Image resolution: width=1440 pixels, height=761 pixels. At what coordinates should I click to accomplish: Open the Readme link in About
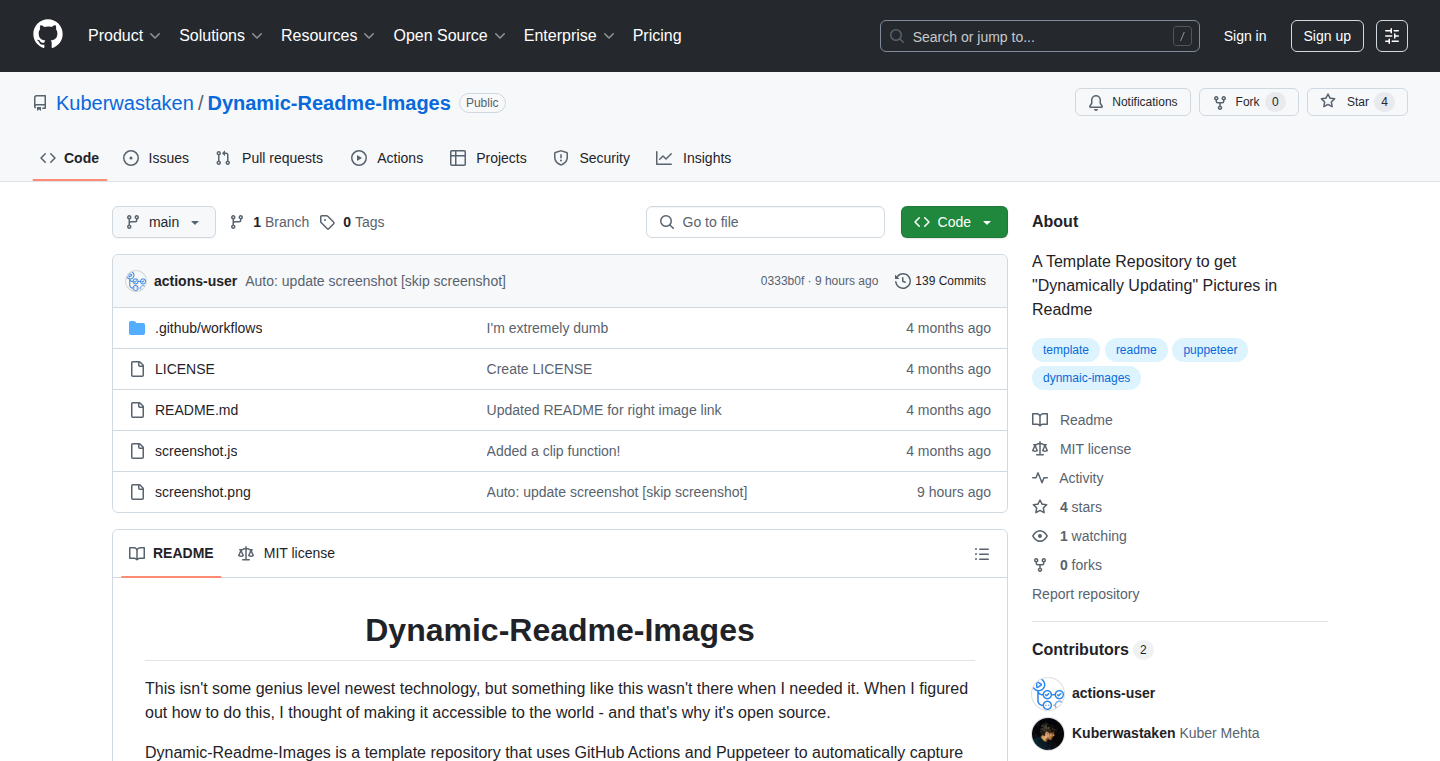point(1072,420)
